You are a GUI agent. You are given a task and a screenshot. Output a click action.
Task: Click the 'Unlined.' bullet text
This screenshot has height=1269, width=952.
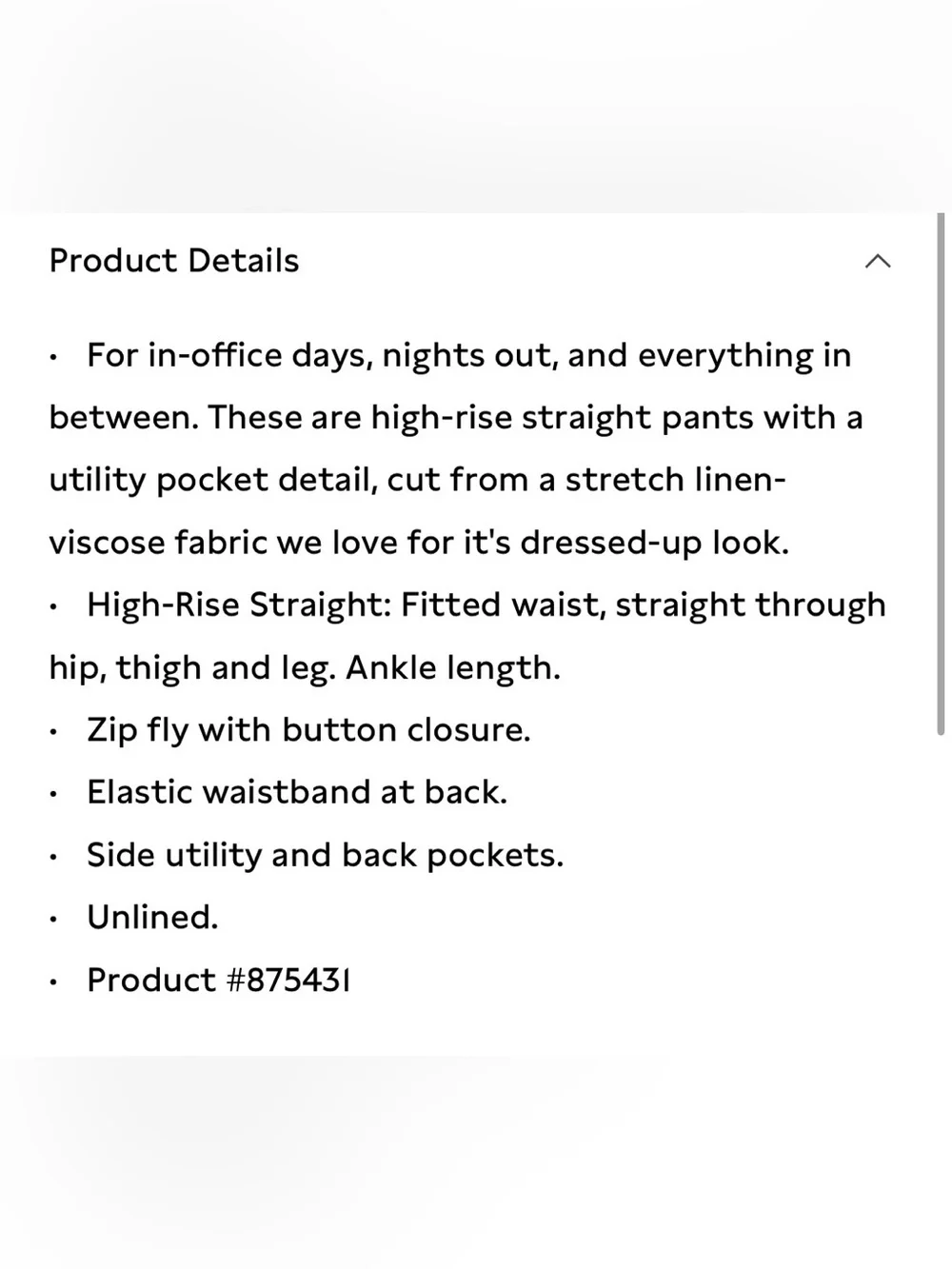click(152, 917)
